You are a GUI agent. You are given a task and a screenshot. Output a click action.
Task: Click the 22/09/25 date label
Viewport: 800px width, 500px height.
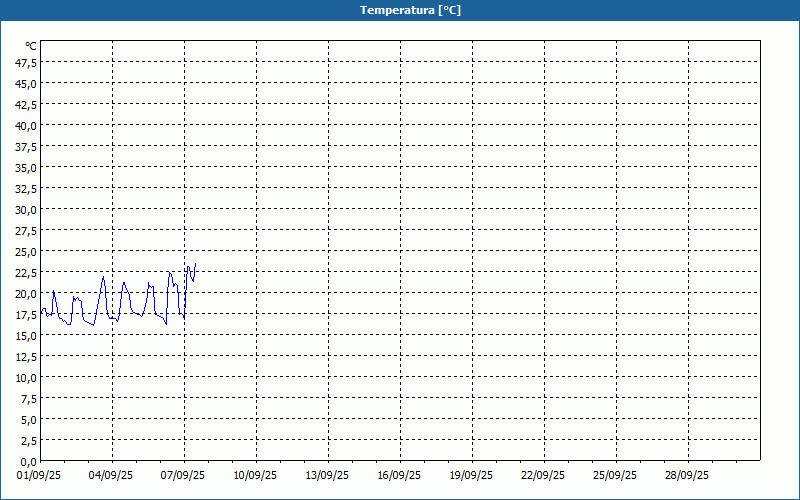[x=543, y=476]
